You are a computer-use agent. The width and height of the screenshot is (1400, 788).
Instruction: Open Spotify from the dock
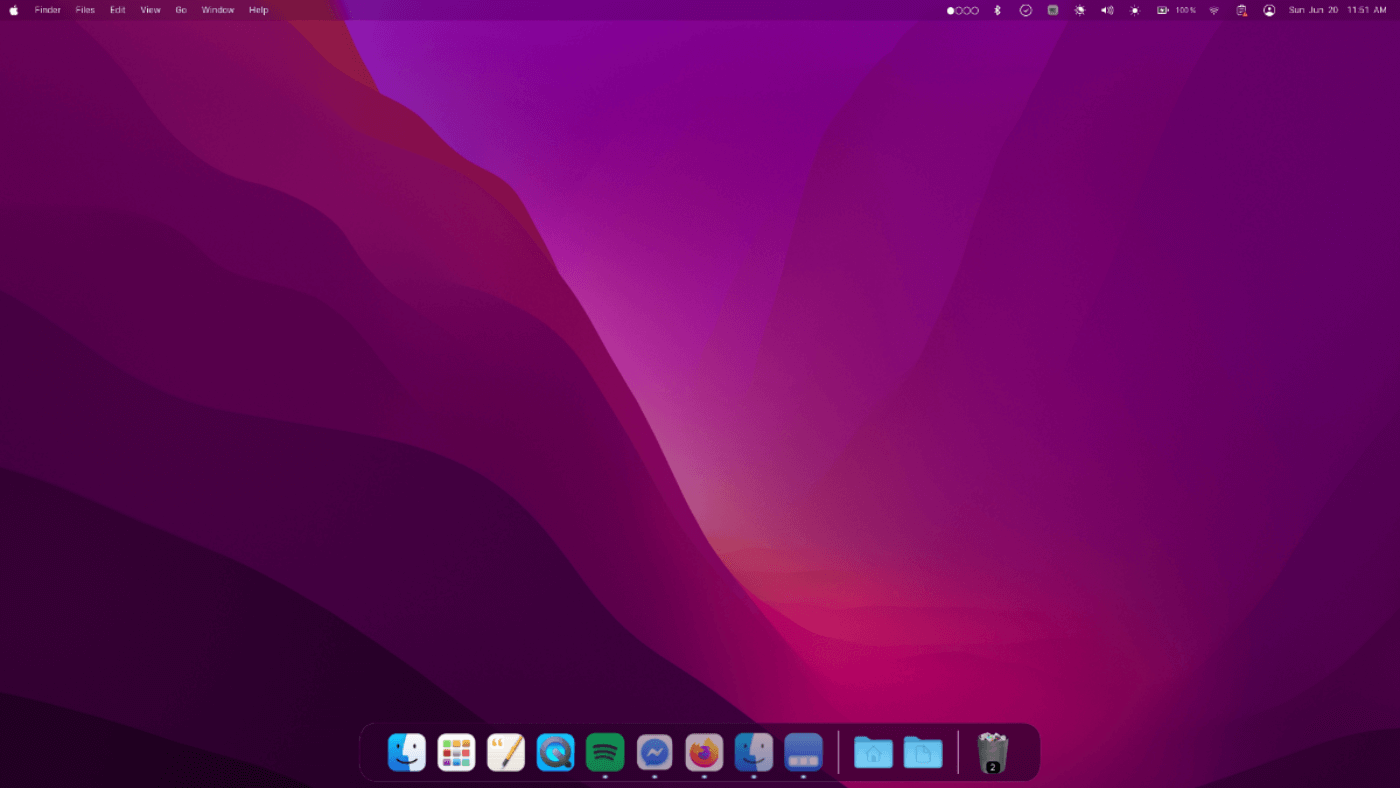click(x=605, y=752)
